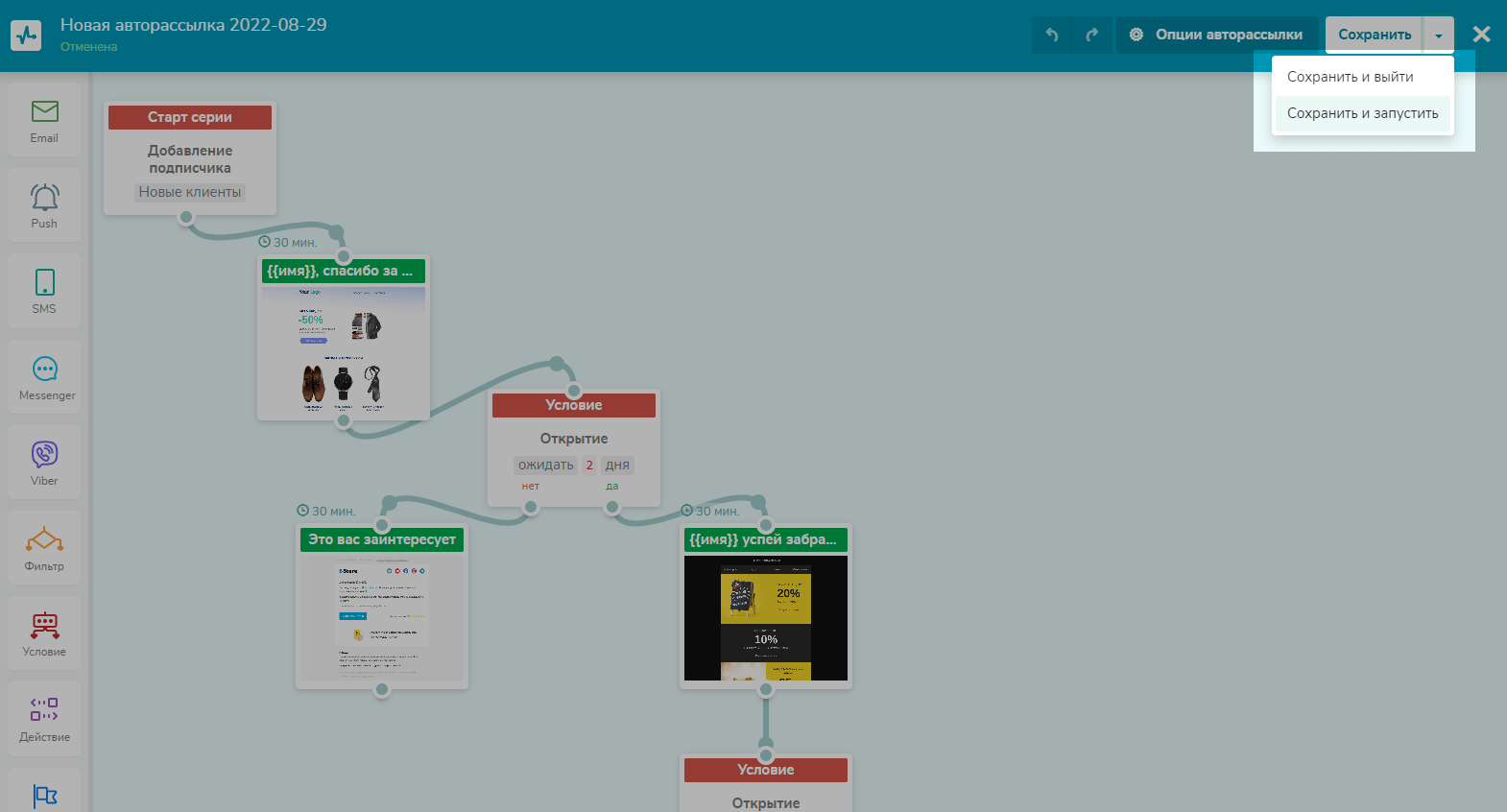The image size is (1507, 812).
Task: Open the shoes and watch email thumbnail
Action: pos(344,349)
